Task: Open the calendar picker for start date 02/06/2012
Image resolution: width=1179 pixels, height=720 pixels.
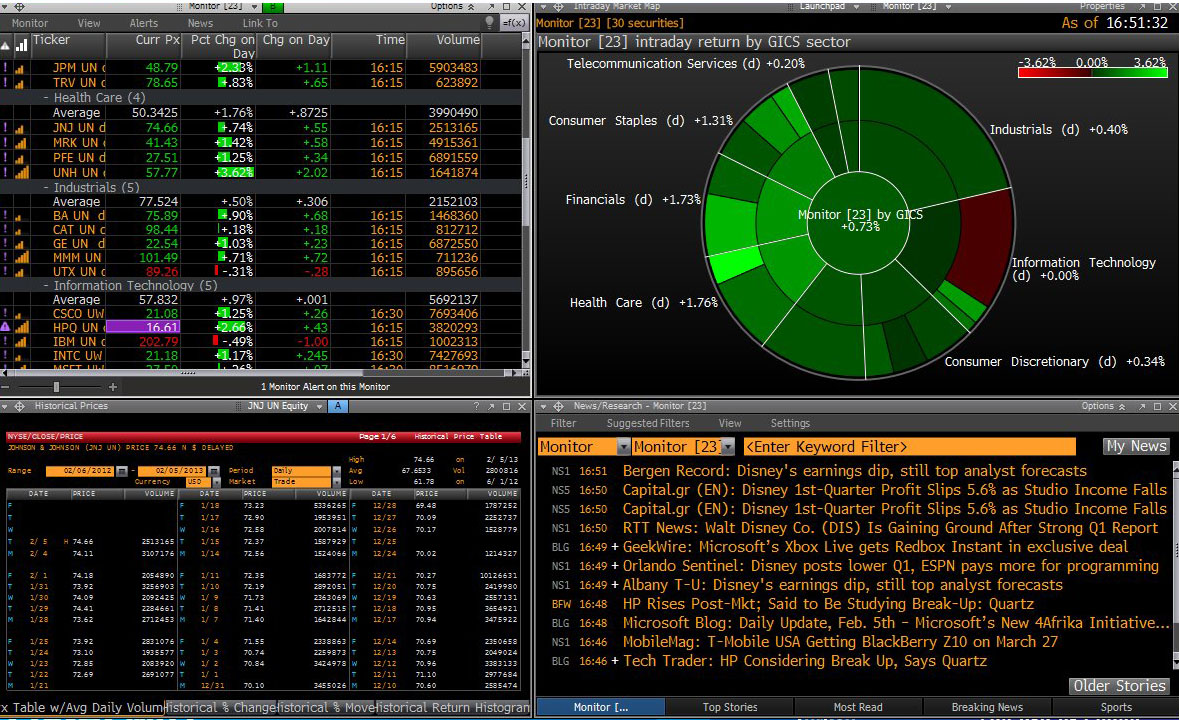Action: 122,471
